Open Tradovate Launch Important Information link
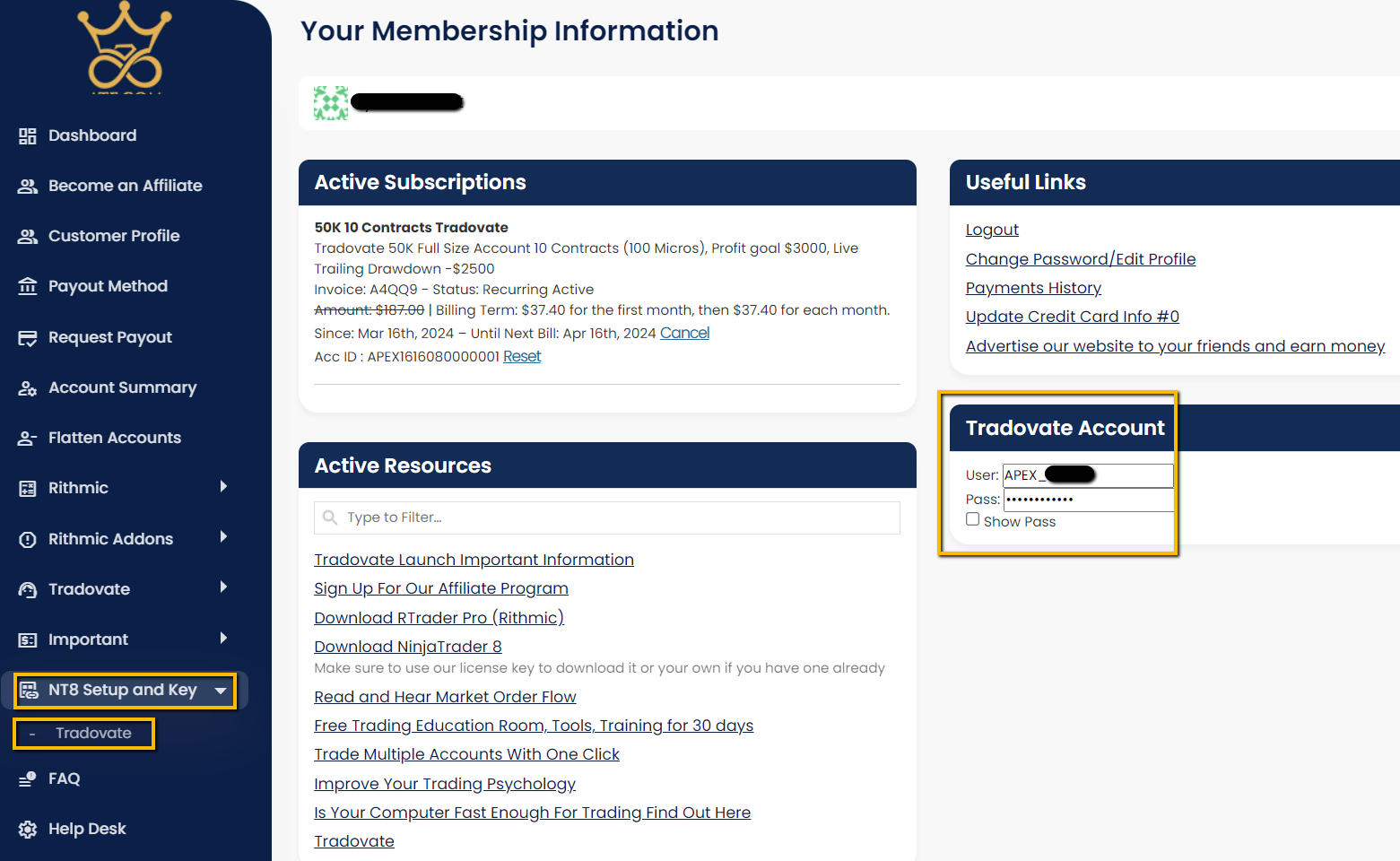This screenshot has height=861, width=1400. pos(474,560)
